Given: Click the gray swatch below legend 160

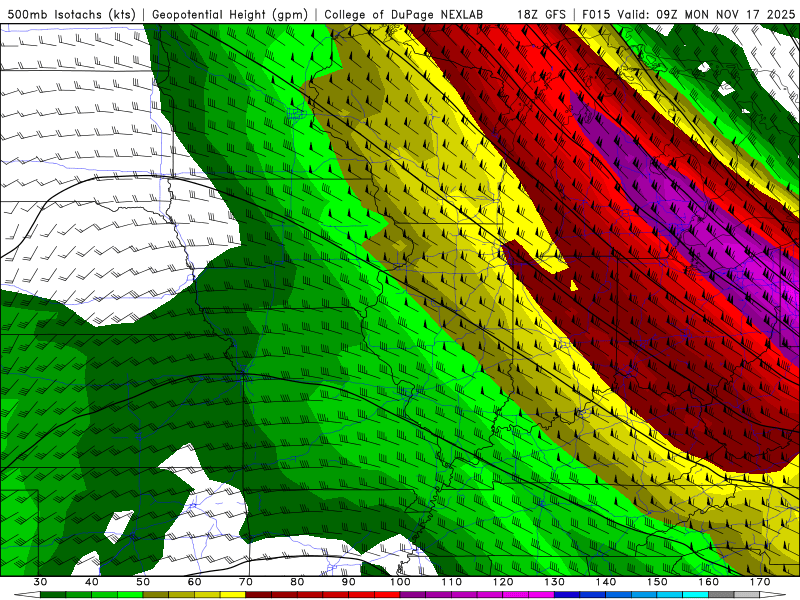Looking at the screenshot, I should pyautogui.click(x=721, y=595).
